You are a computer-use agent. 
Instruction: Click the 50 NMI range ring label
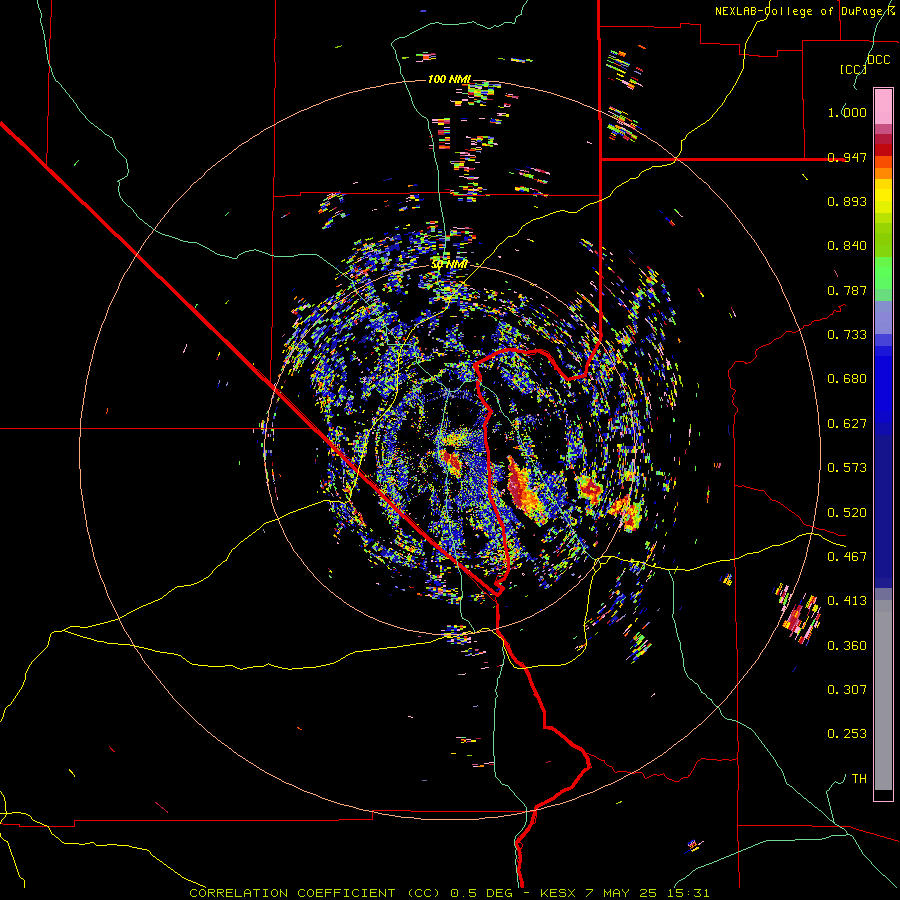pyautogui.click(x=449, y=264)
